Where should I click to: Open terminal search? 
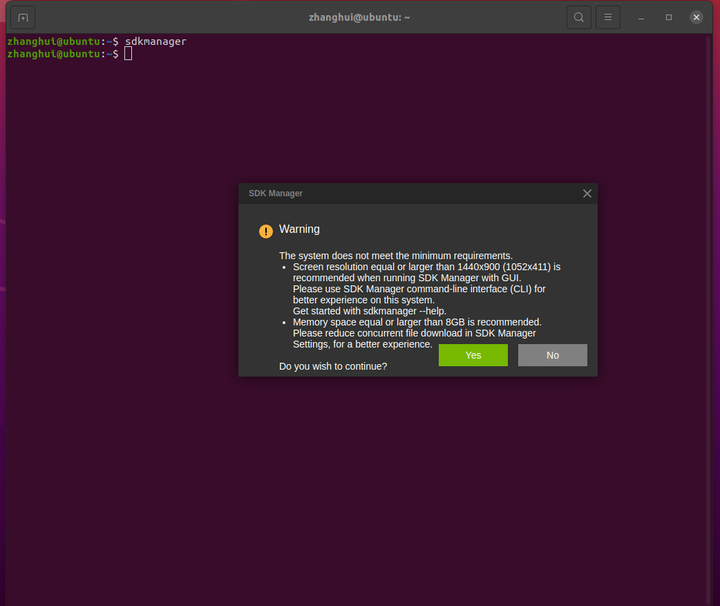click(x=579, y=17)
